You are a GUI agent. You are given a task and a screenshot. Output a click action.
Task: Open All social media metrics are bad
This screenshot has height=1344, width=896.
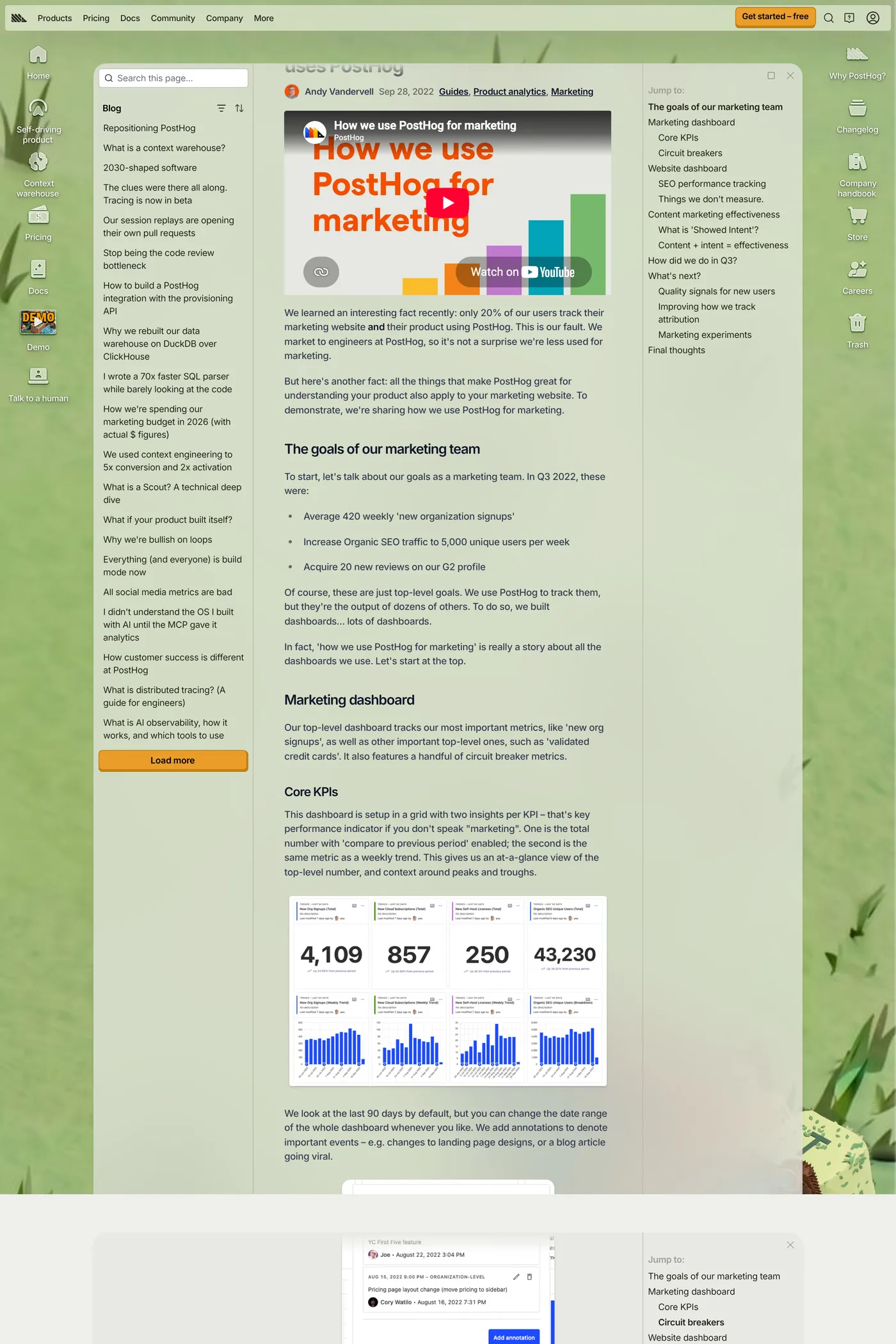point(168,592)
